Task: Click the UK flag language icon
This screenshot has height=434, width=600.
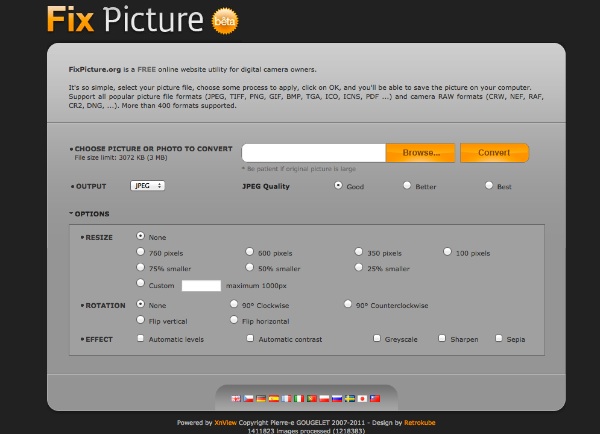Action: [236, 398]
